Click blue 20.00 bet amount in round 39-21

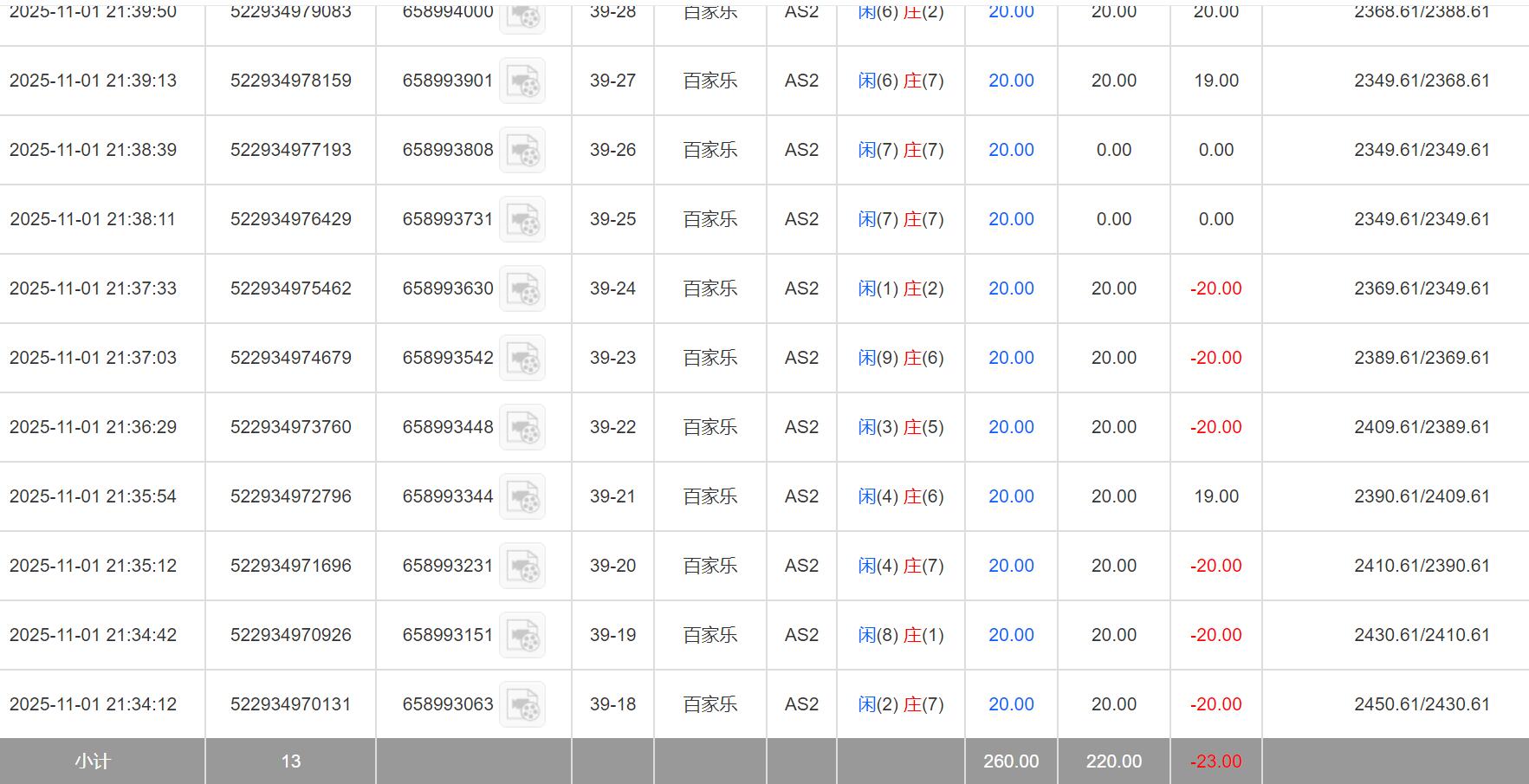tap(1011, 496)
